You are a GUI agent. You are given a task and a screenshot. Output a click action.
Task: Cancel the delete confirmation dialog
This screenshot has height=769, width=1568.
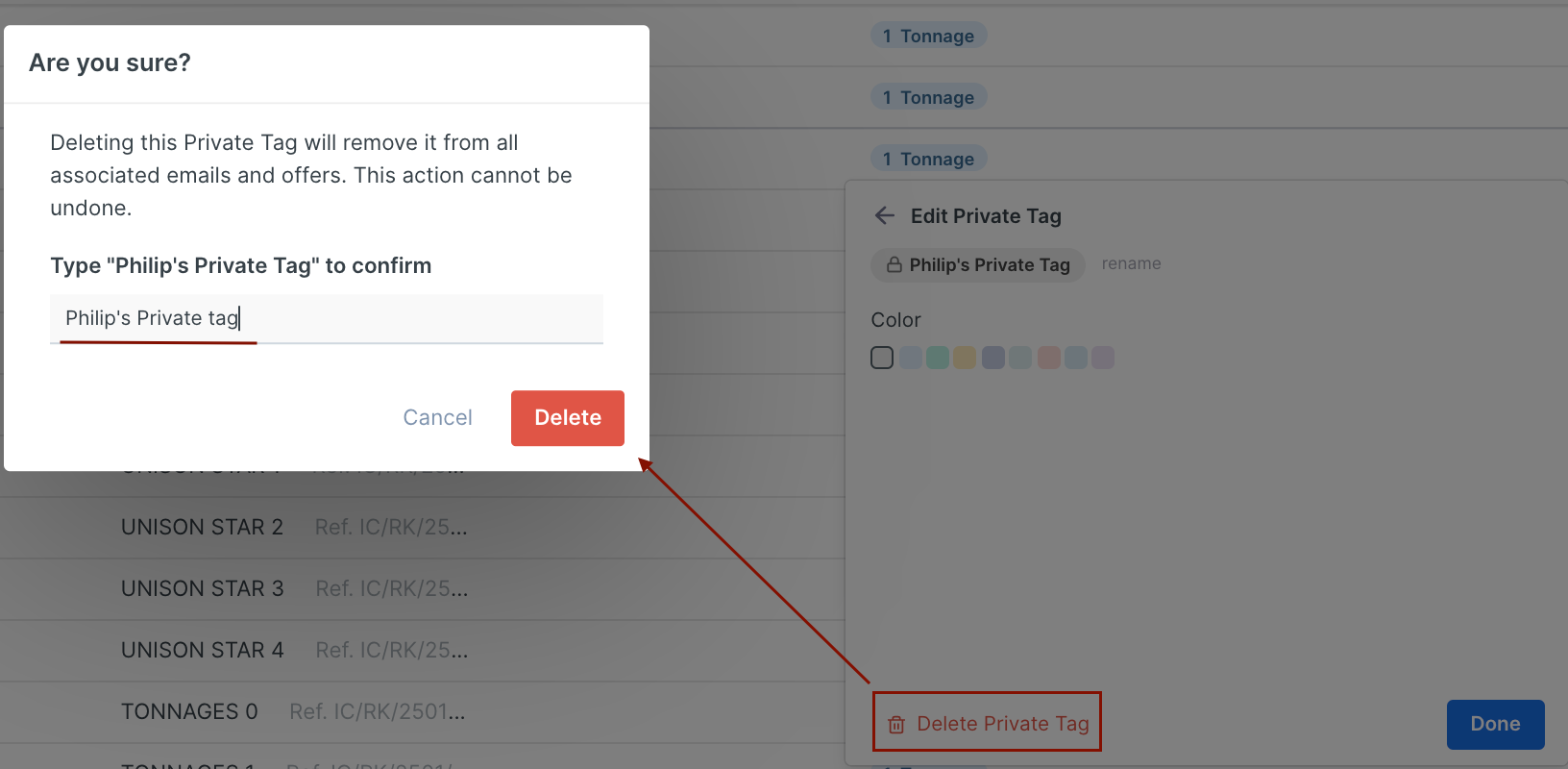[x=437, y=418]
